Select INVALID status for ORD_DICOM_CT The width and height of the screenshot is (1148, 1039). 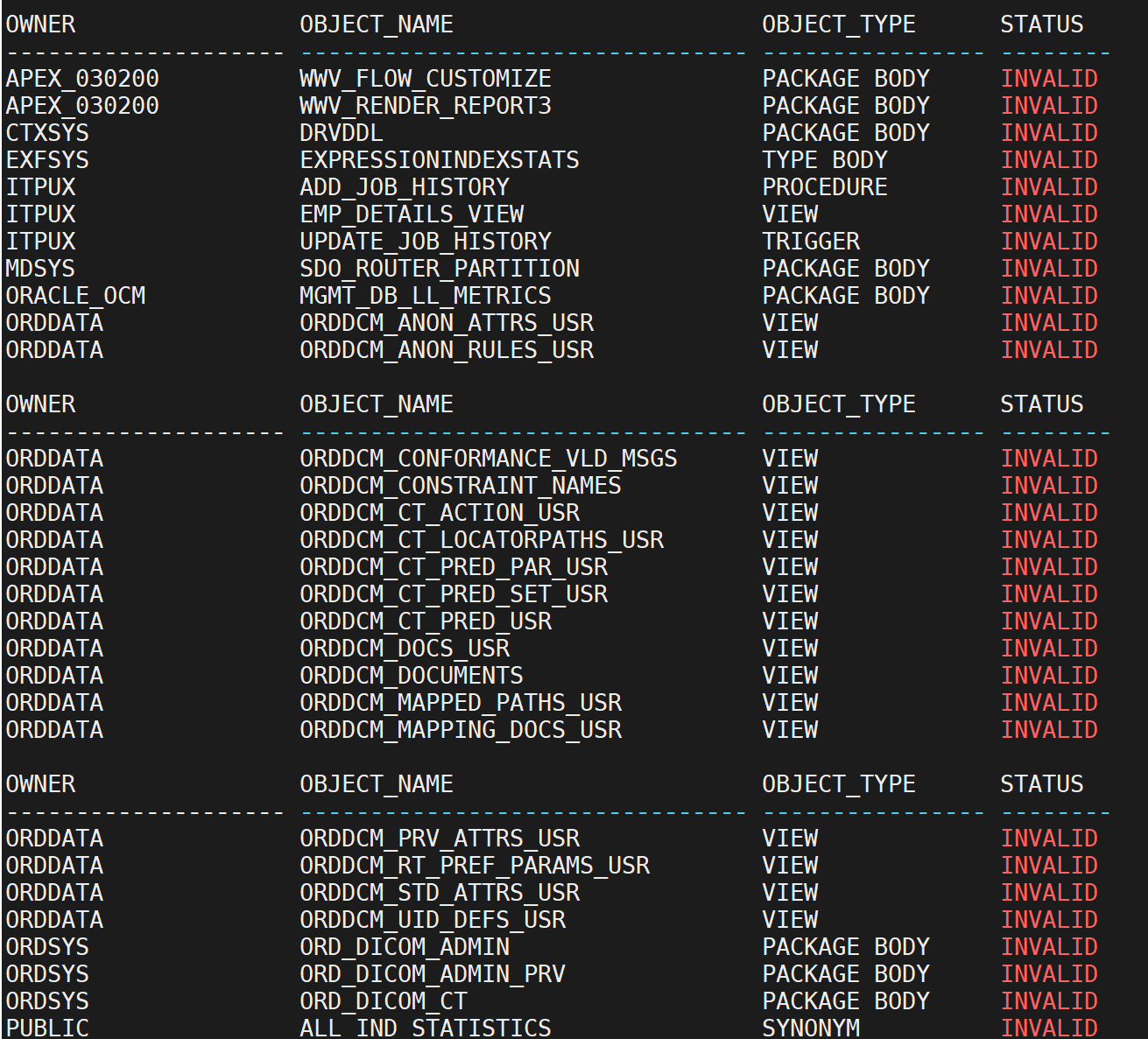click(1049, 1001)
